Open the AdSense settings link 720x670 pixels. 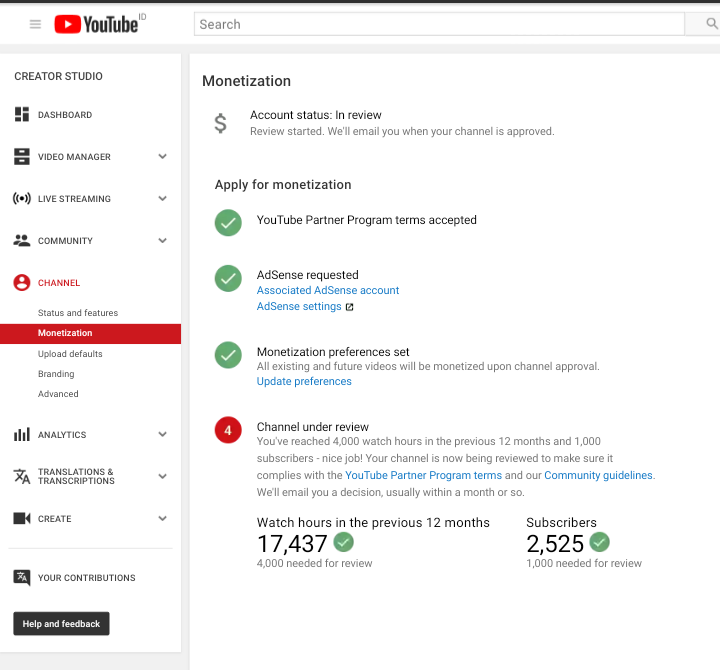pos(299,306)
